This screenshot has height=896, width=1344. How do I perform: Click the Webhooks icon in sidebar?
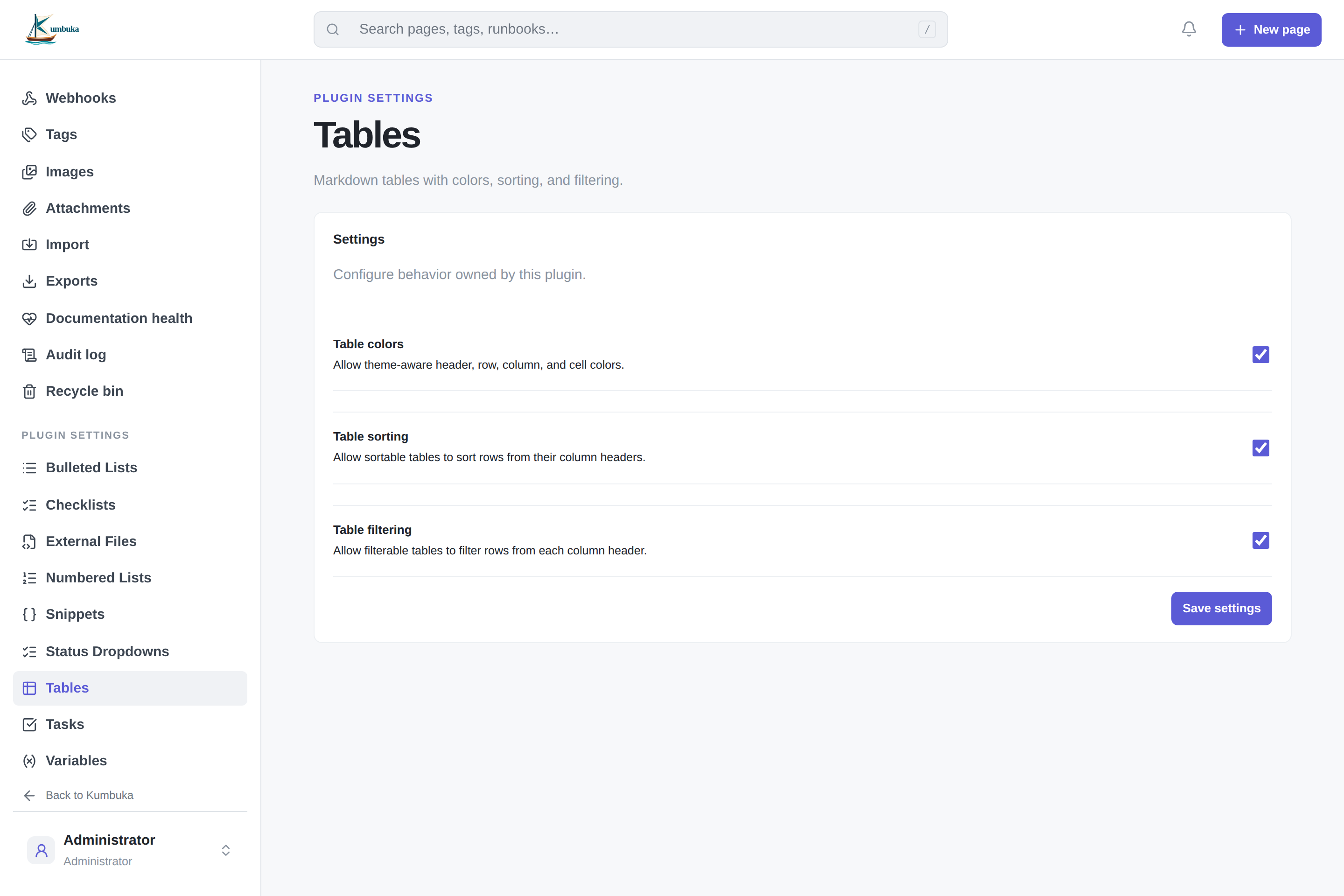[29, 98]
